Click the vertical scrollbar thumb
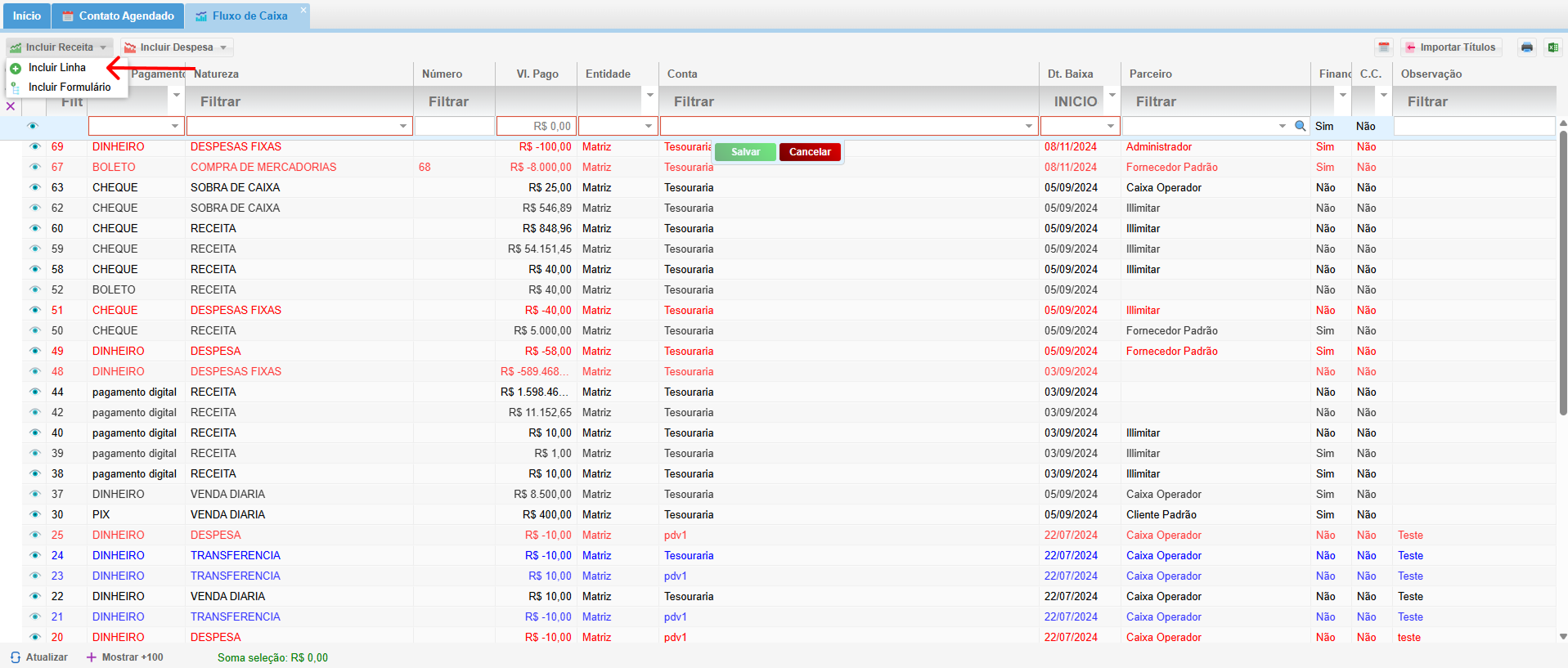This screenshot has height=668, width=1568. coord(1563,274)
